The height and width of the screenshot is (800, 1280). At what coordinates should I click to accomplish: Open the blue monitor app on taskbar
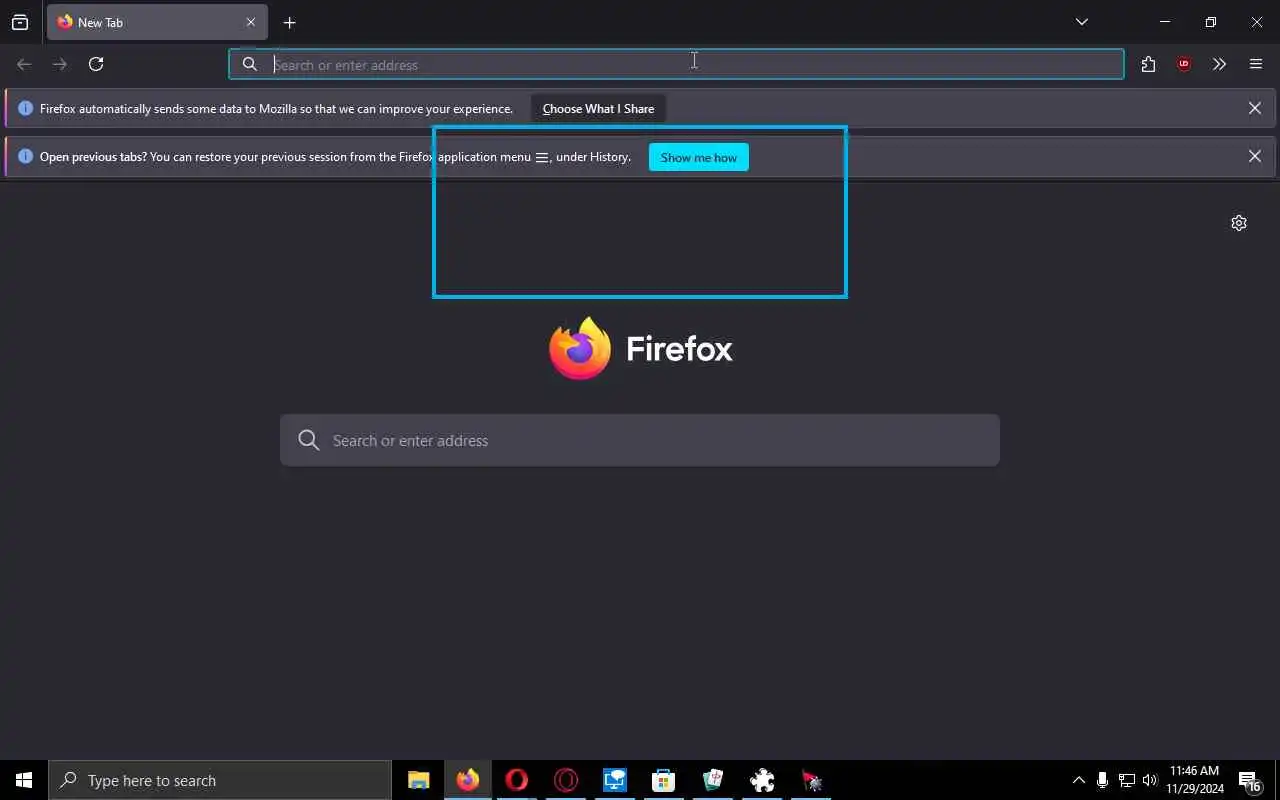(615, 780)
